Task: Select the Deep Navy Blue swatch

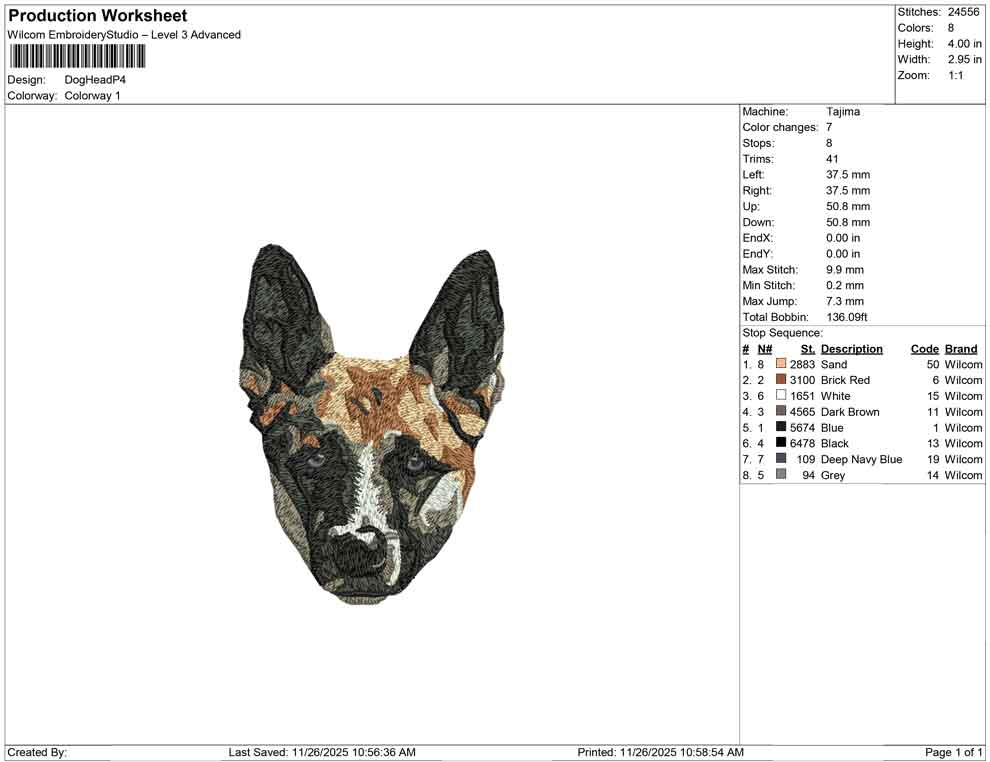Action: (x=780, y=459)
